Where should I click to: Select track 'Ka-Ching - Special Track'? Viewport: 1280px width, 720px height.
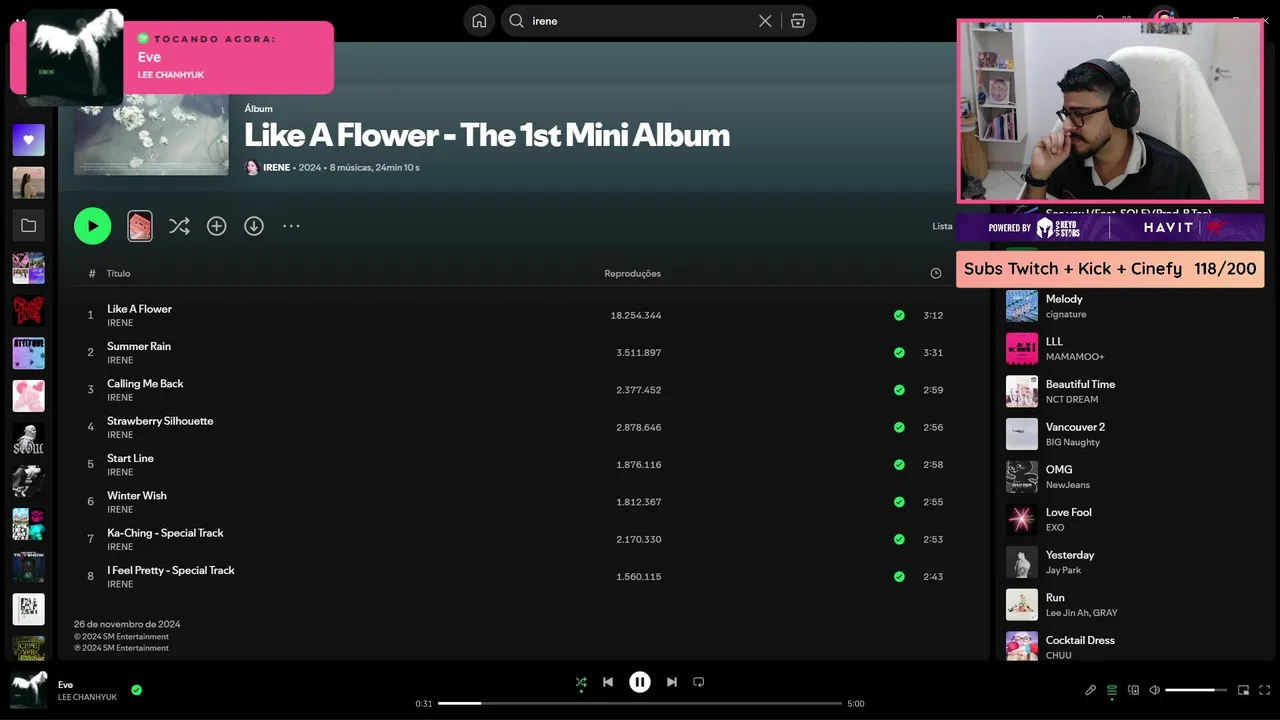tap(165, 533)
